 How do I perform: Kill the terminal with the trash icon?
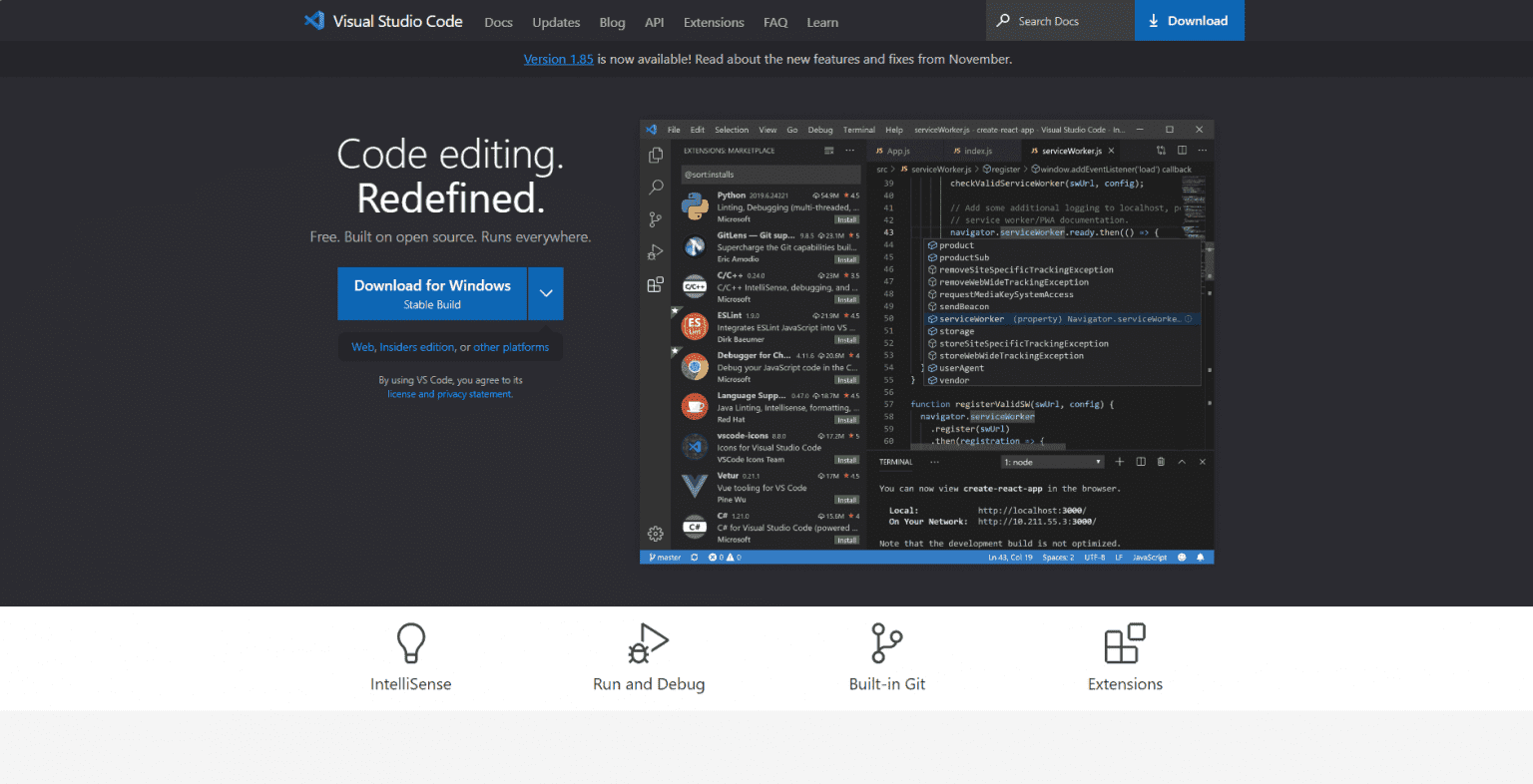tap(1161, 462)
